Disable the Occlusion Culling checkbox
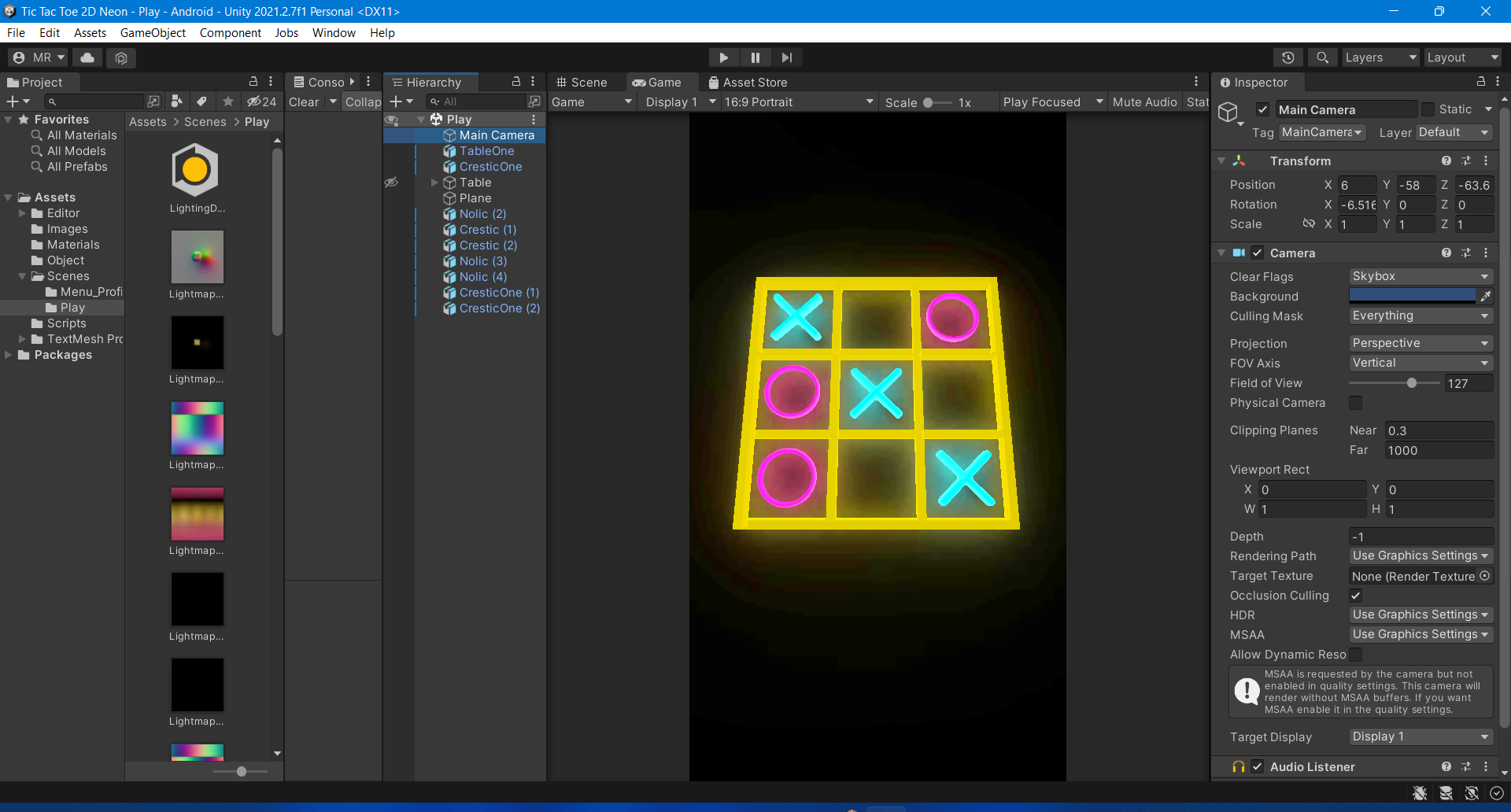The width and height of the screenshot is (1511, 812). (1355, 596)
